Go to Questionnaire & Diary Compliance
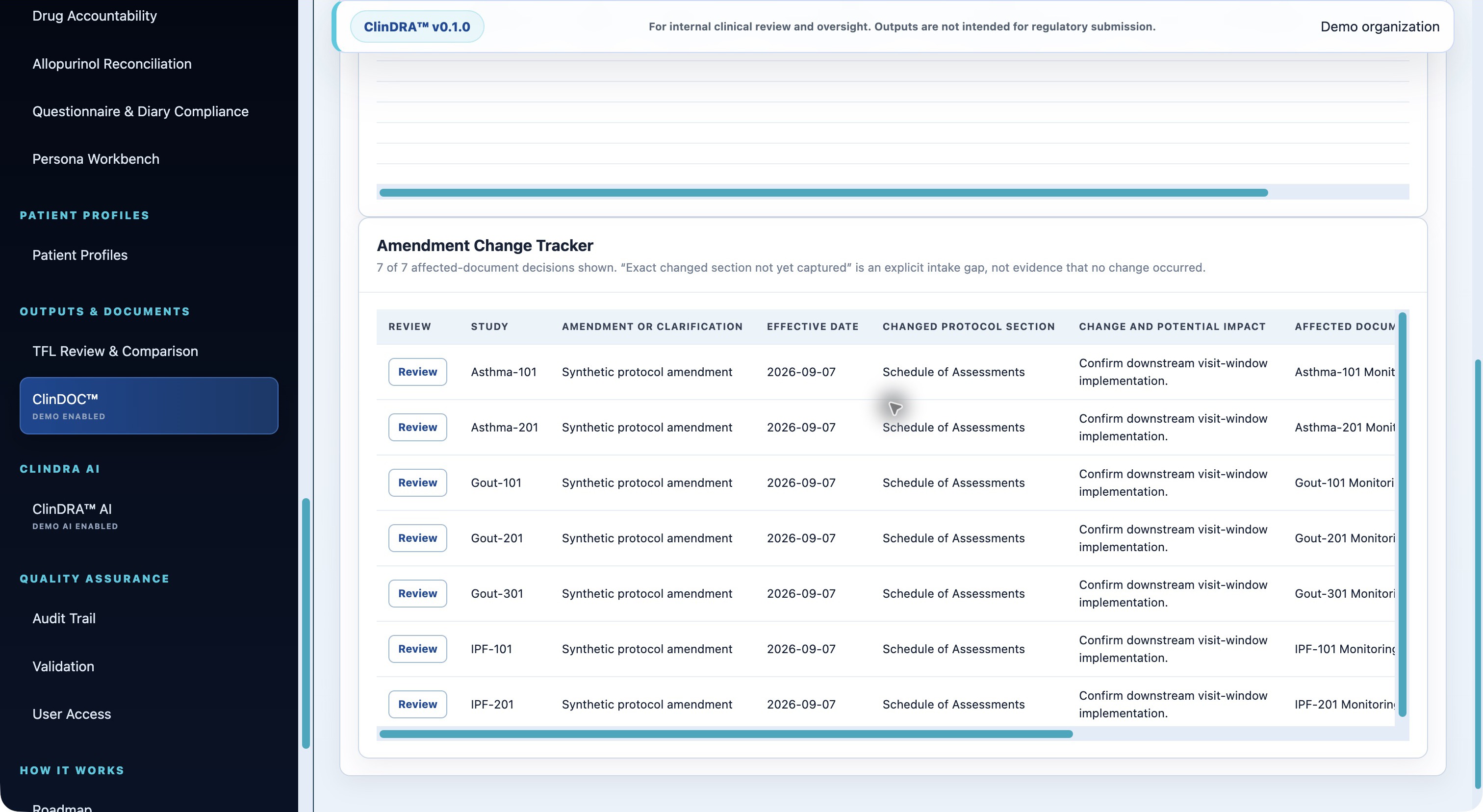 (x=140, y=112)
